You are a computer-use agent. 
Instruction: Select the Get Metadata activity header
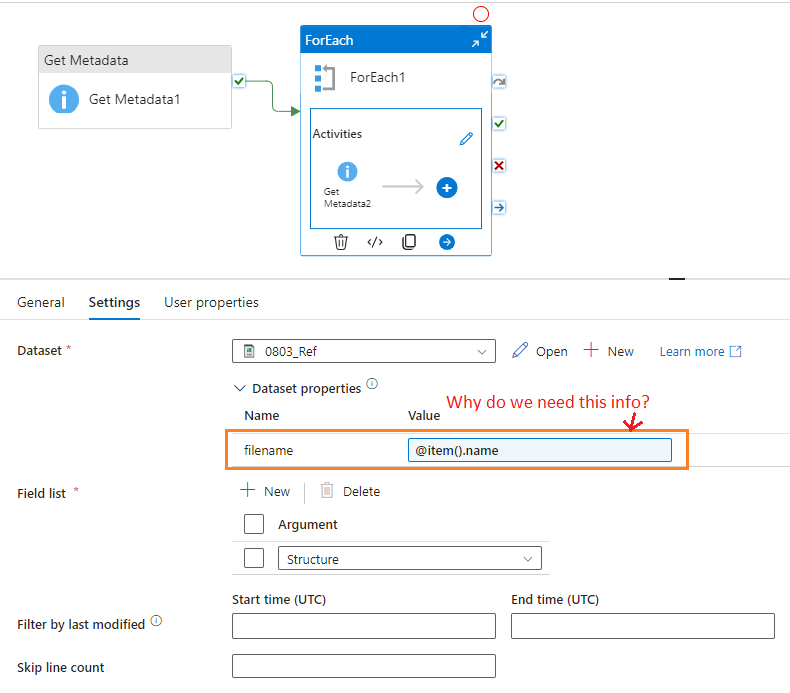tap(135, 59)
